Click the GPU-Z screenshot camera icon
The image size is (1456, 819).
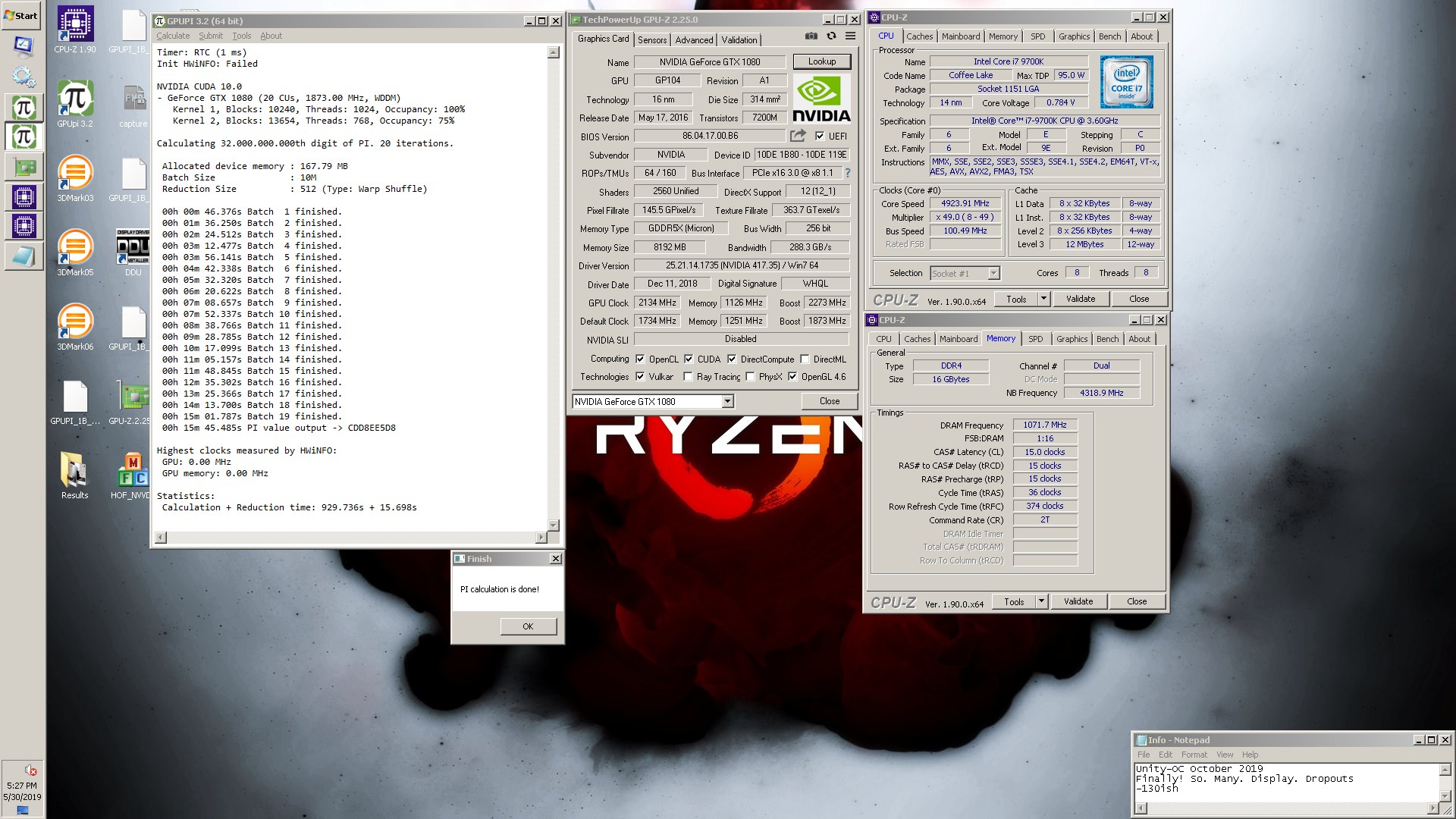pyautogui.click(x=811, y=36)
